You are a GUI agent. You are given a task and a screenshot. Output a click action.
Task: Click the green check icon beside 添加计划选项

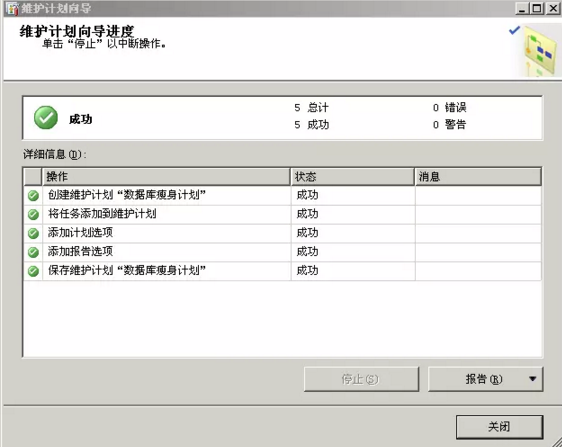tap(33, 233)
